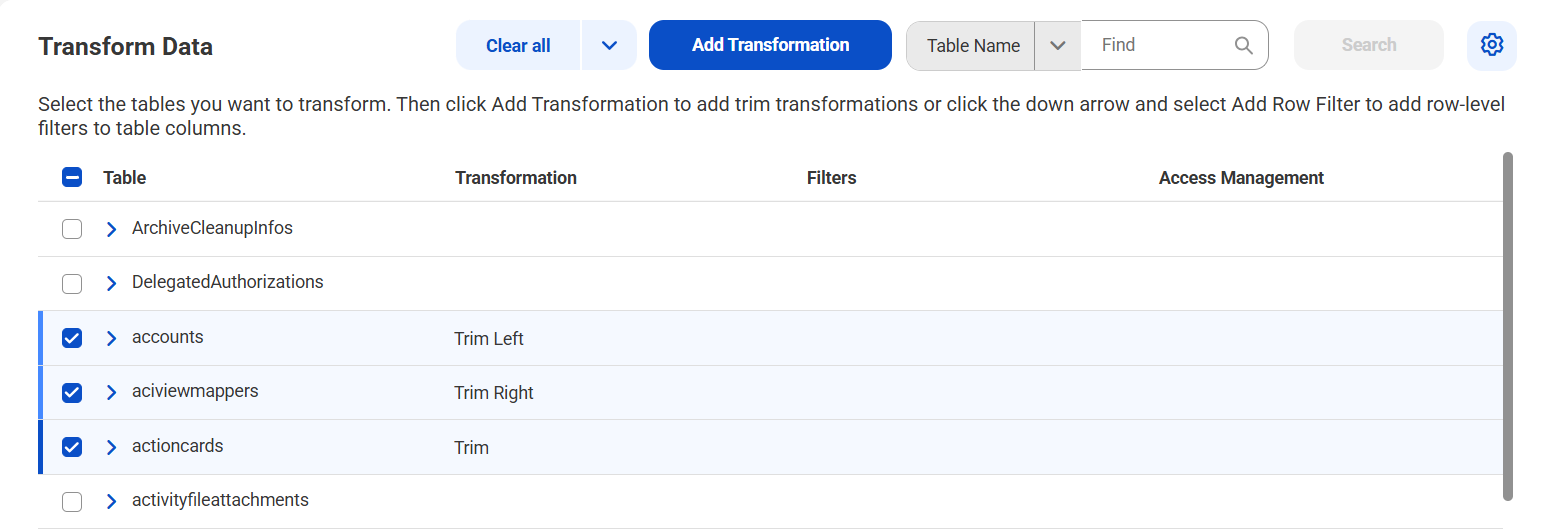
Task: Click the Transform Data heading
Action: tap(125, 46)
